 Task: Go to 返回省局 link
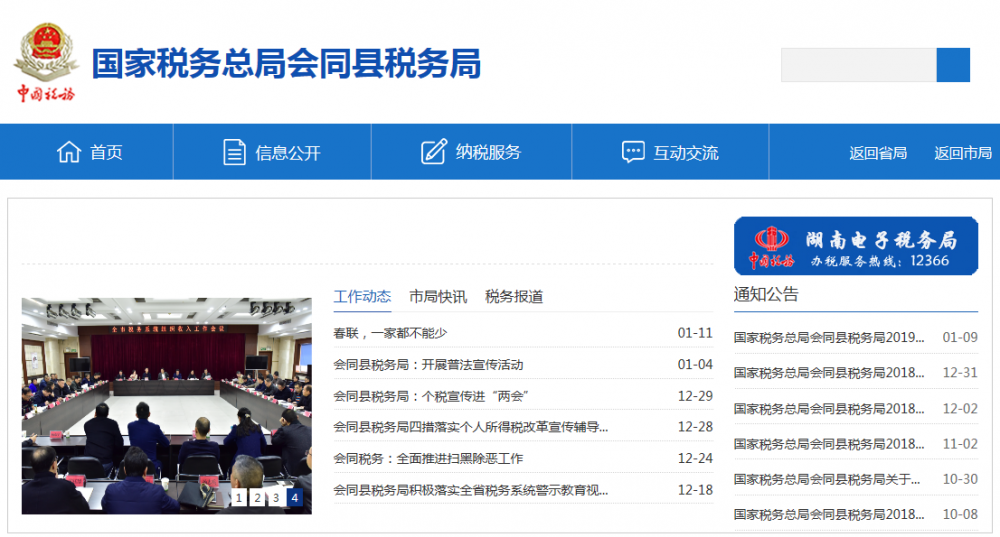[x=878, y=153]
